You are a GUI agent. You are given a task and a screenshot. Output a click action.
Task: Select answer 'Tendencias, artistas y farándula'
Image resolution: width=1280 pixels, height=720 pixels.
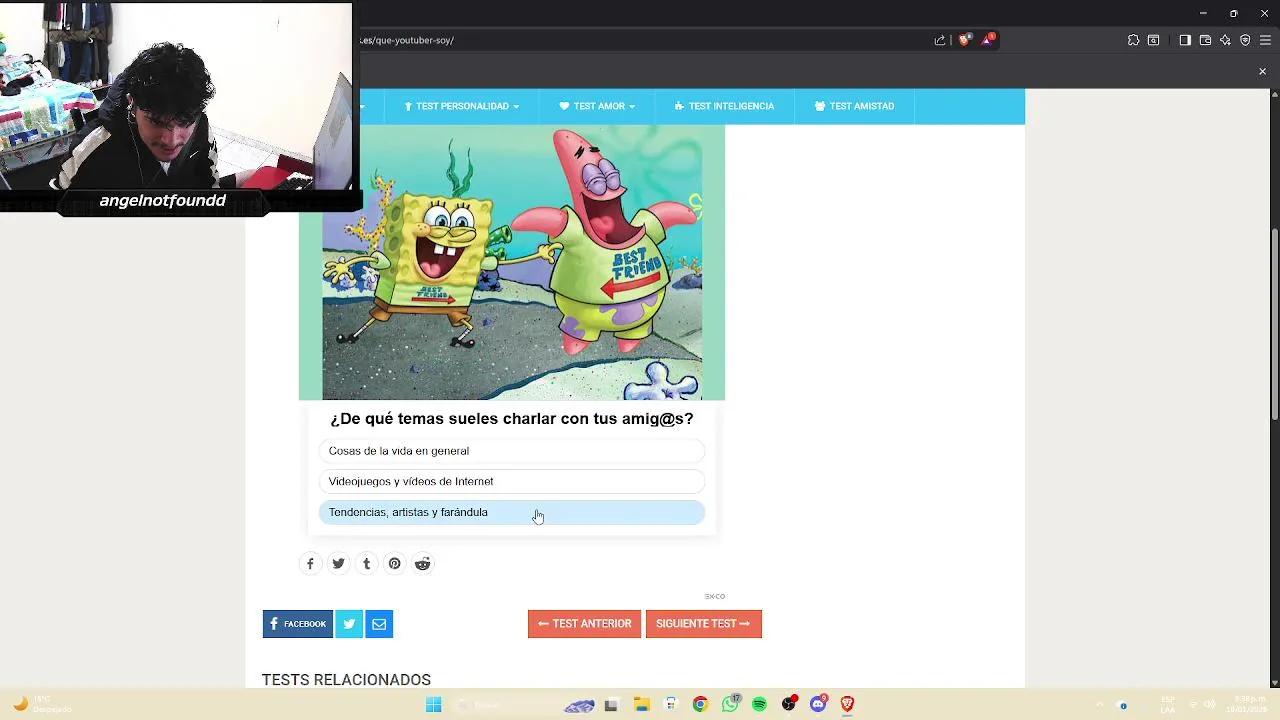click(511, 513)
